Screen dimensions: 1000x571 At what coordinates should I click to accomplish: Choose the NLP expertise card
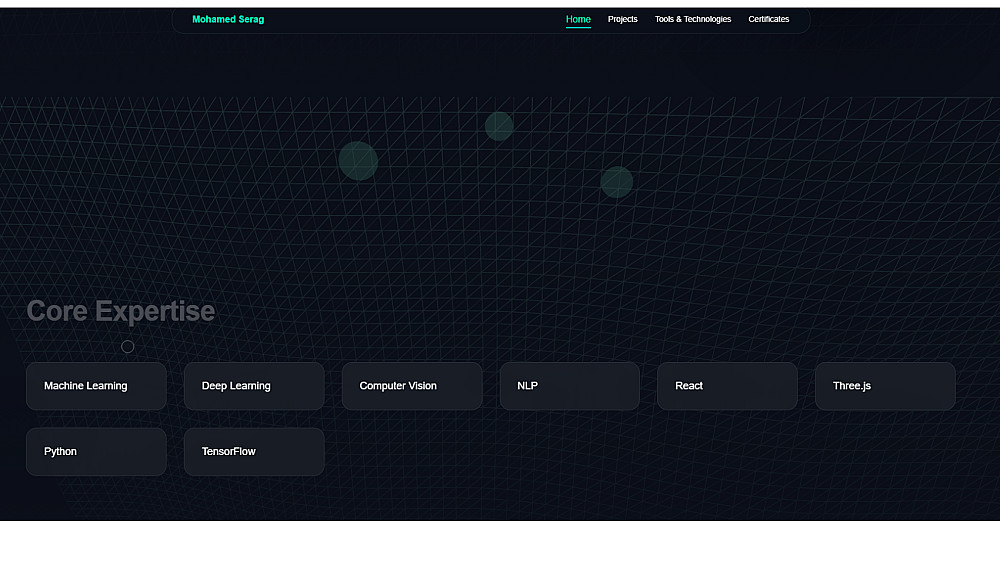click(570, 386)
